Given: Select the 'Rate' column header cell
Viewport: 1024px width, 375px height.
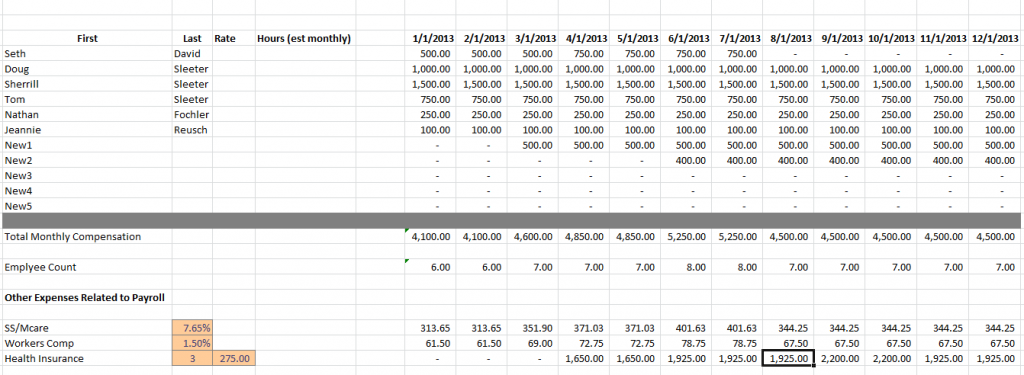Looking at the screenshot, I should 234,39.
